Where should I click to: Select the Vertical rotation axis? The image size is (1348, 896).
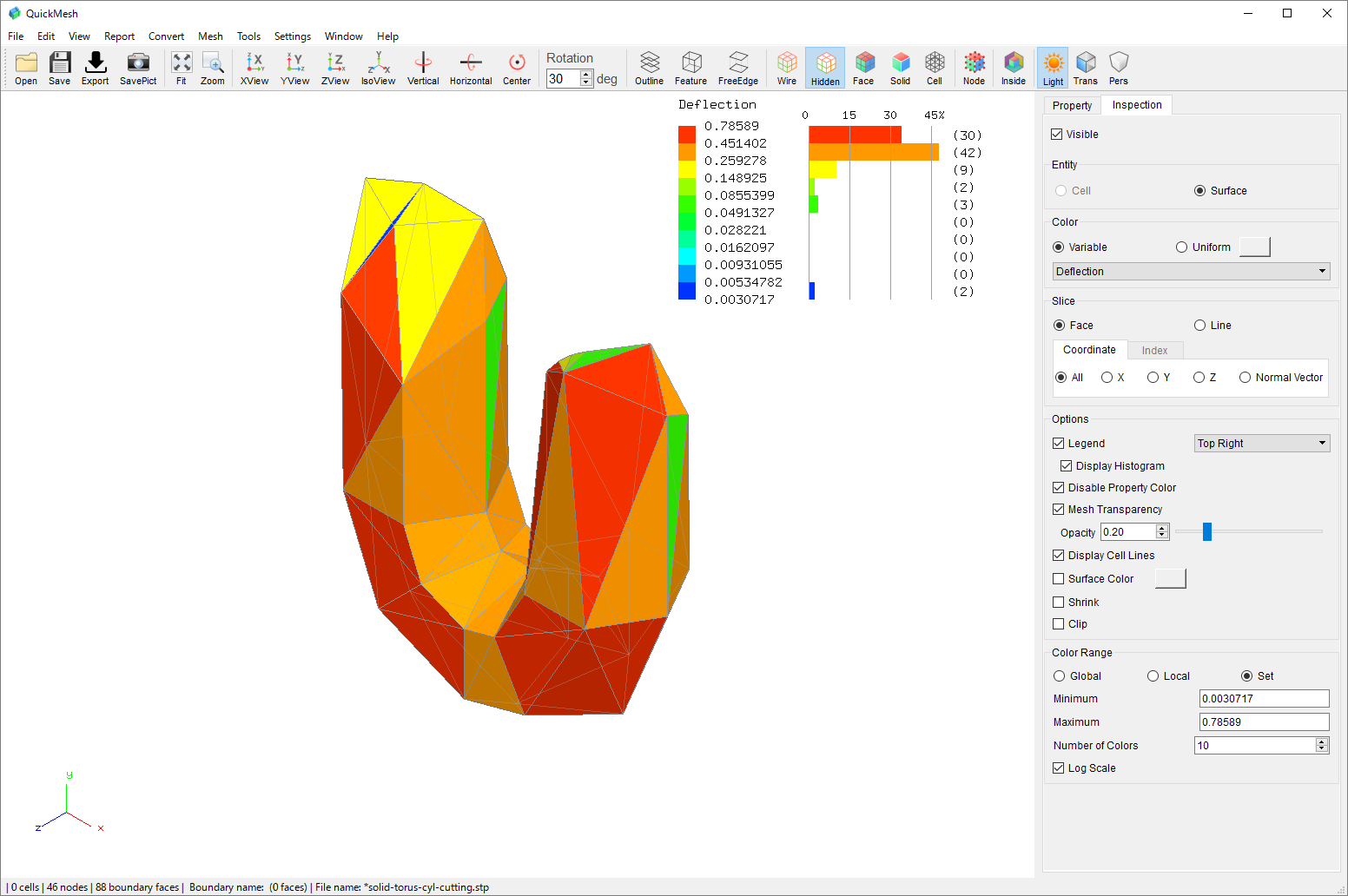click(x=423, y=68)
